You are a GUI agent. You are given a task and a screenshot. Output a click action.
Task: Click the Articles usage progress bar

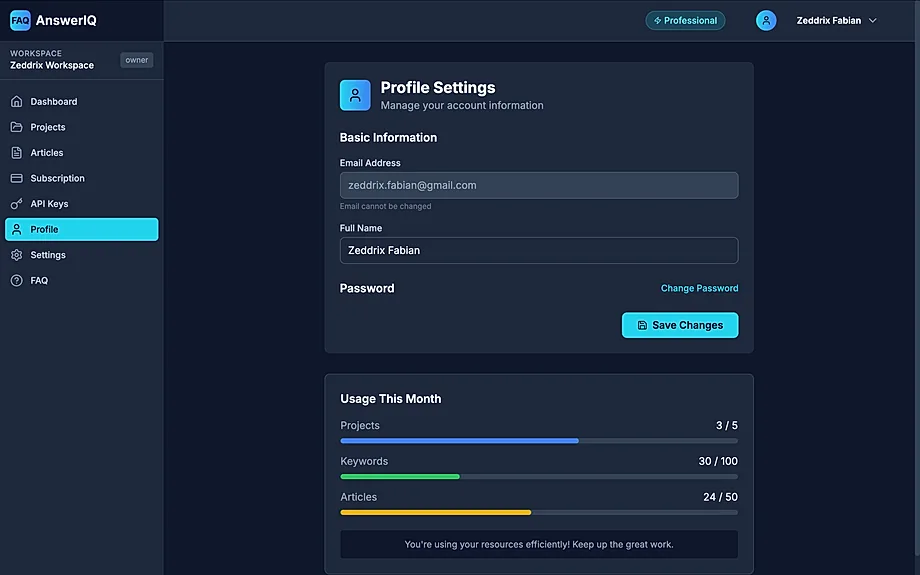[539, 512]
